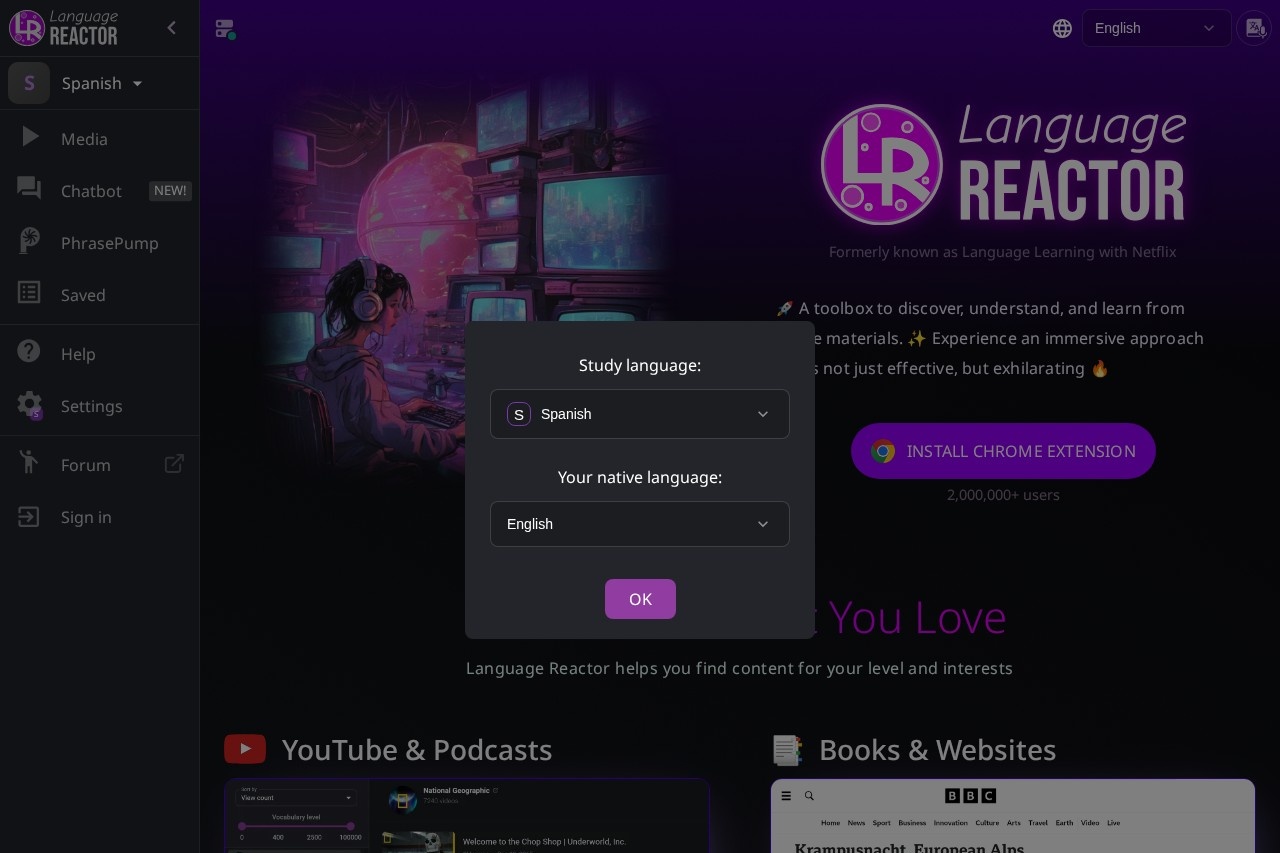This screenshot has width=1280, height=853.
Task: Open the native language dropdown showing English
Action: [640, 524]
